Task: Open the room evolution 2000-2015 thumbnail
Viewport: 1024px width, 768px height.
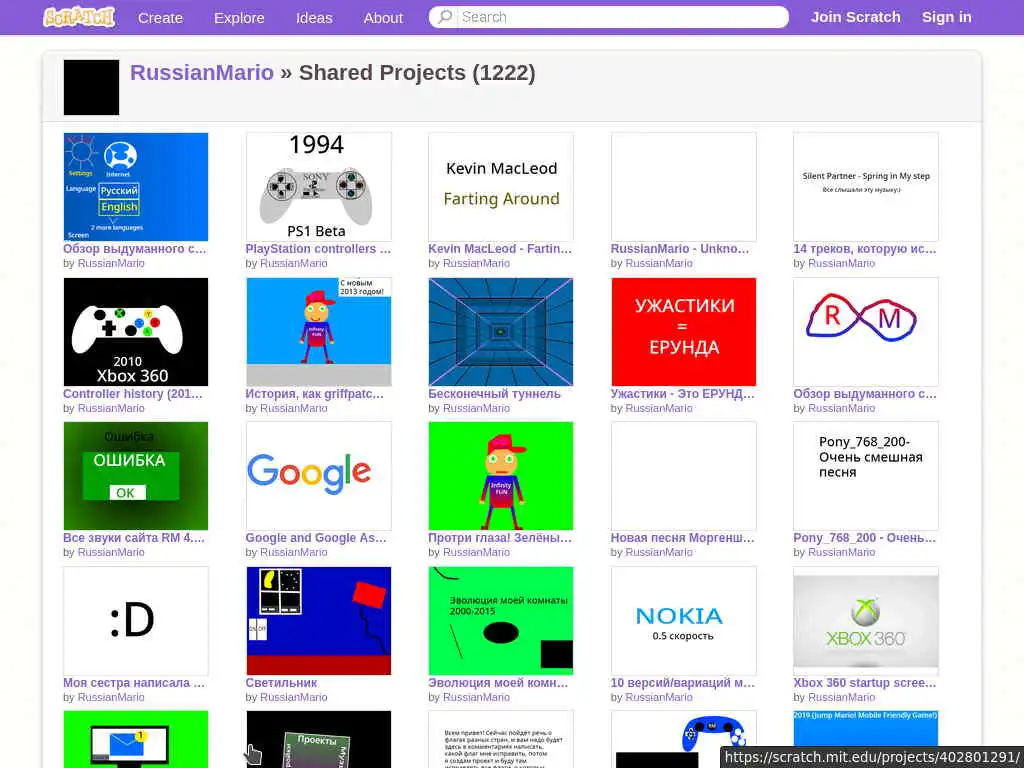Action: click(501, 621)
